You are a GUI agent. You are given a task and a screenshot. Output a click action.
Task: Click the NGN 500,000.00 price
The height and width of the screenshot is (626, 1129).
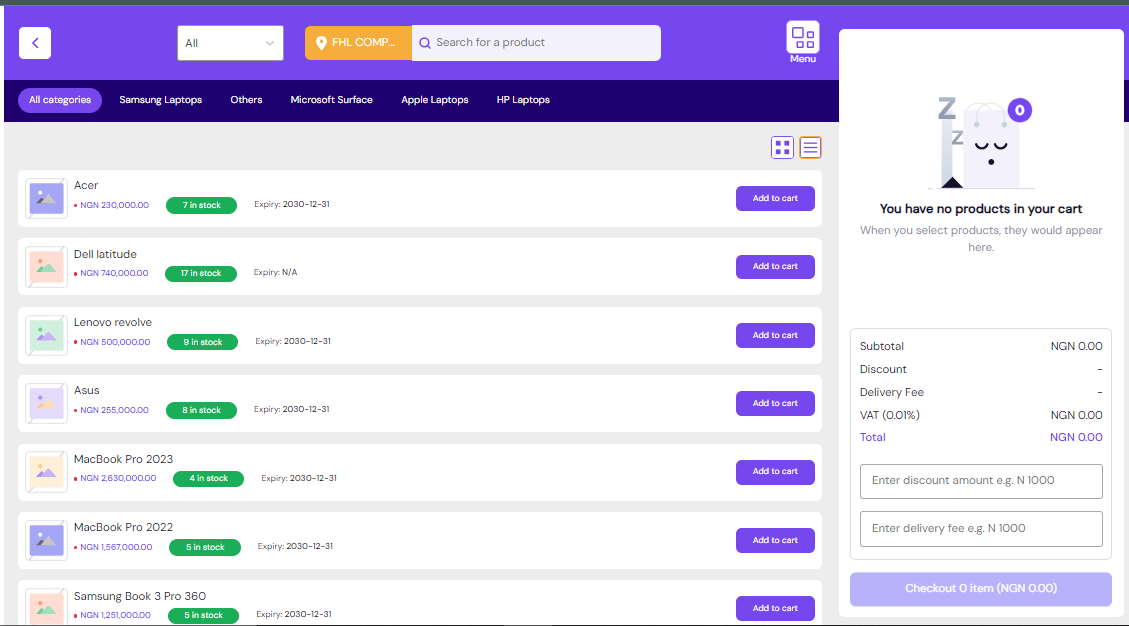[x=114, y=342]
